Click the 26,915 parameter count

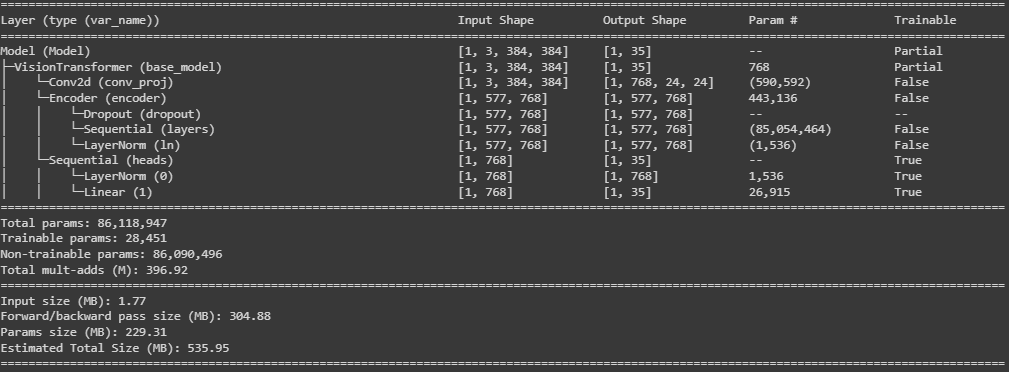[769, 192]
